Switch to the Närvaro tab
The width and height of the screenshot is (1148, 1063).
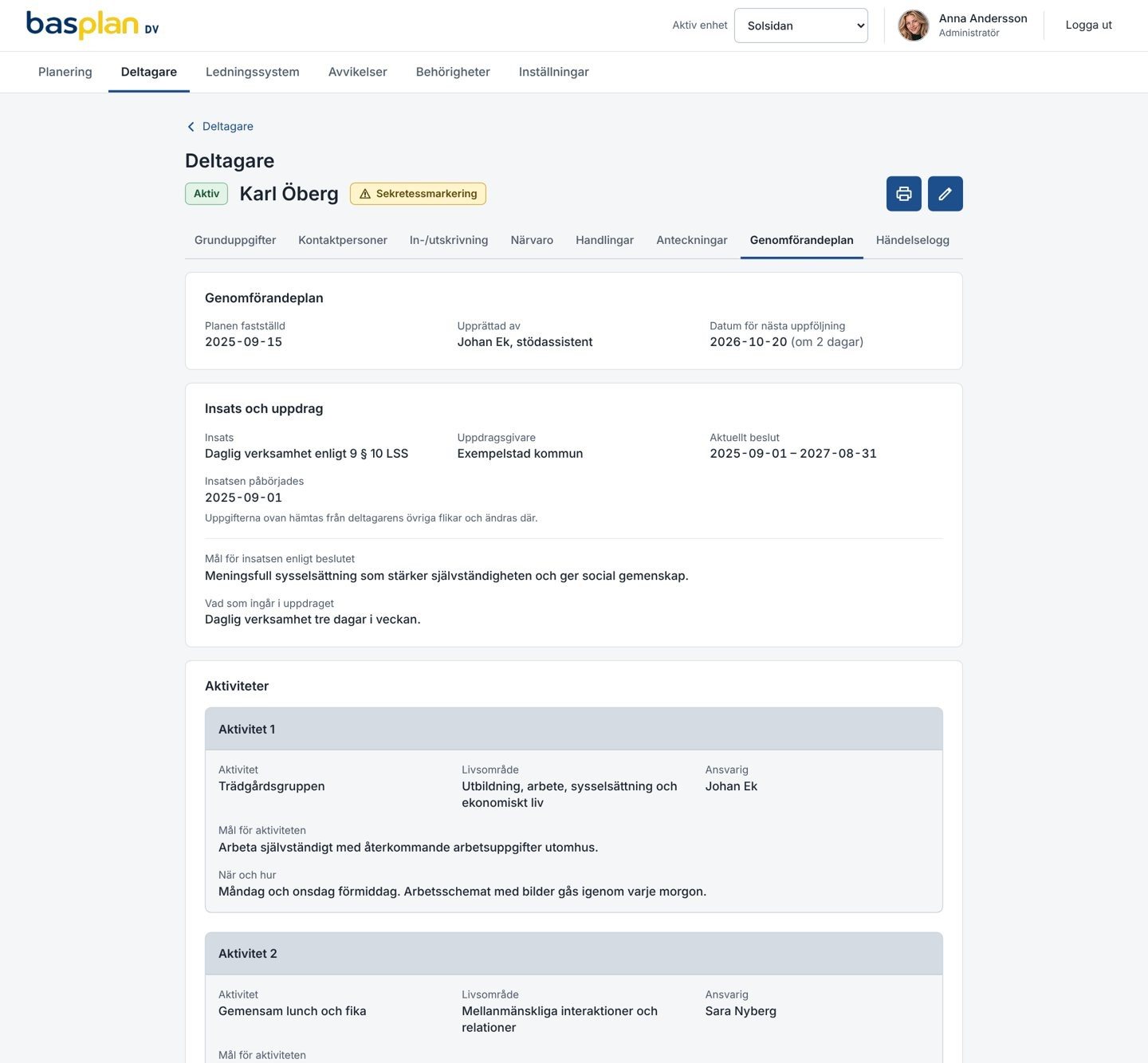532,240
